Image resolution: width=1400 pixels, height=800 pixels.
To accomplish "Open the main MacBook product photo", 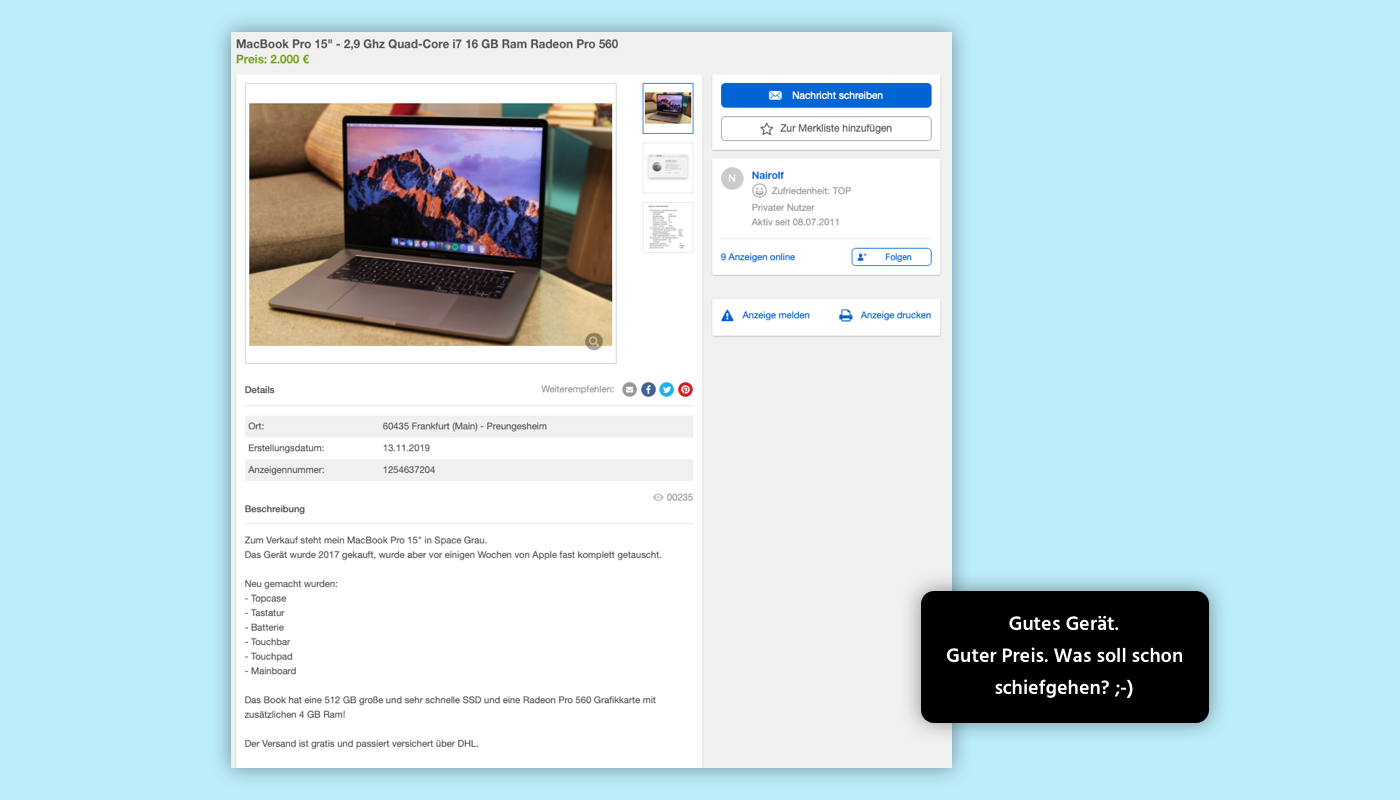I will [430, 224].
